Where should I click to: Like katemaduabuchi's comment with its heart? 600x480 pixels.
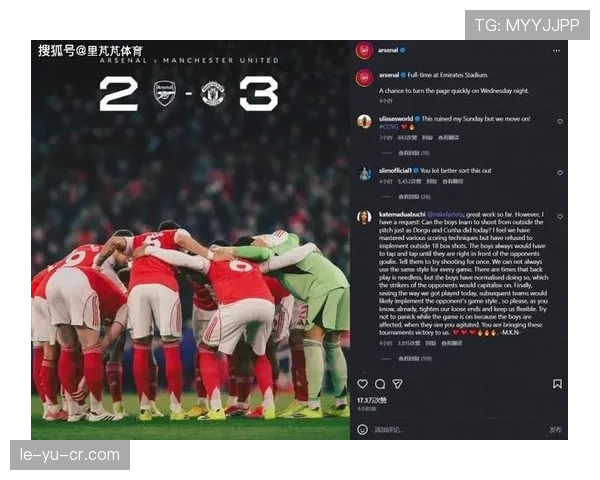pos(560,217)
